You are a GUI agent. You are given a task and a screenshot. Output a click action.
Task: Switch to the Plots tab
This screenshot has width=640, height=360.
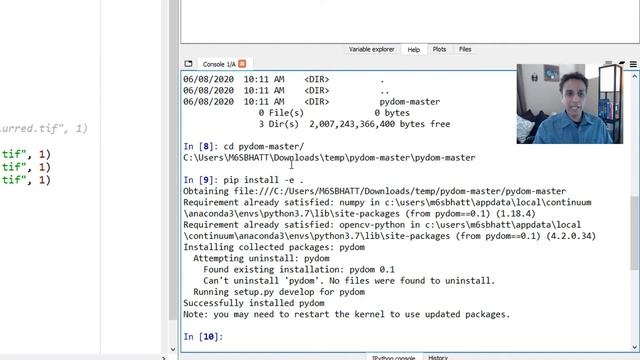tap(439, 49)
